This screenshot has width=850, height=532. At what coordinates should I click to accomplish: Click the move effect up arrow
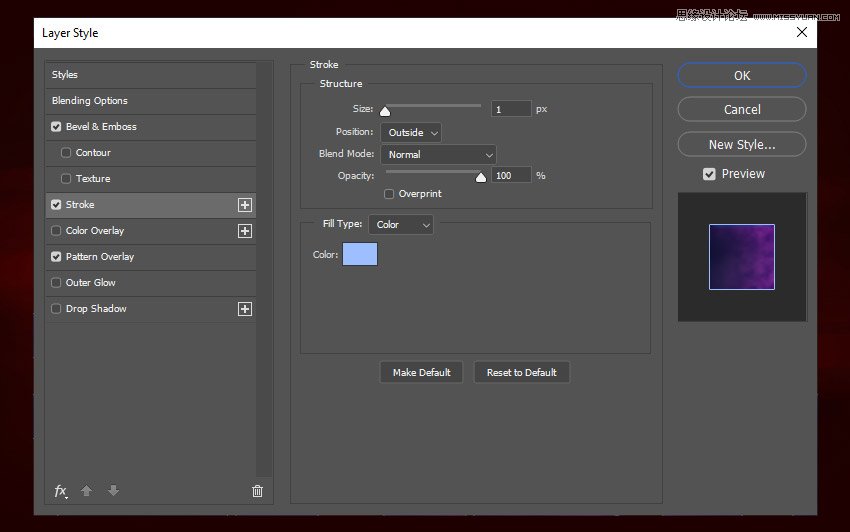(87, 491)
